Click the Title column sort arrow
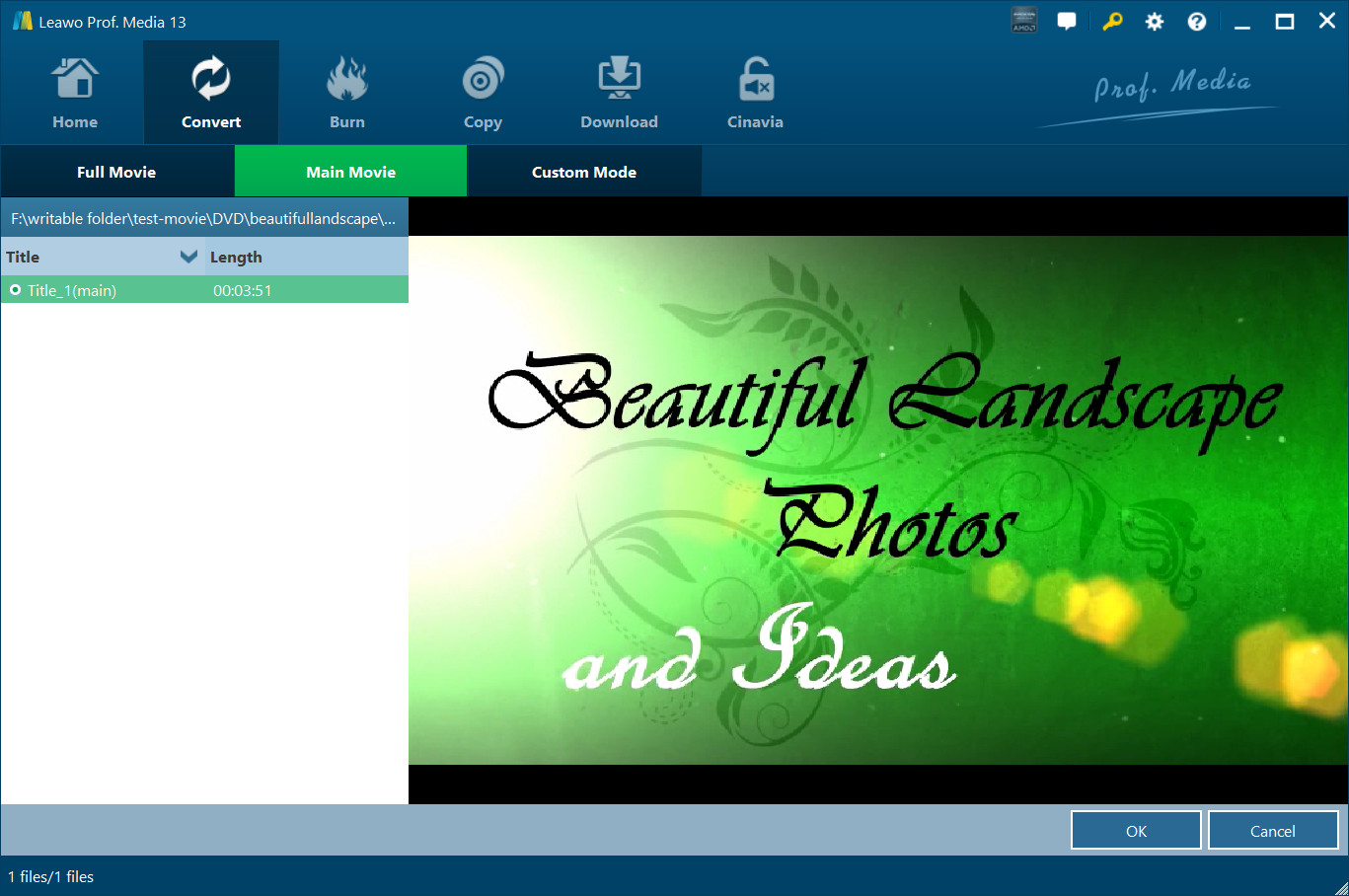The height and width of the screenshot is (896, 1349). point(188,257)
